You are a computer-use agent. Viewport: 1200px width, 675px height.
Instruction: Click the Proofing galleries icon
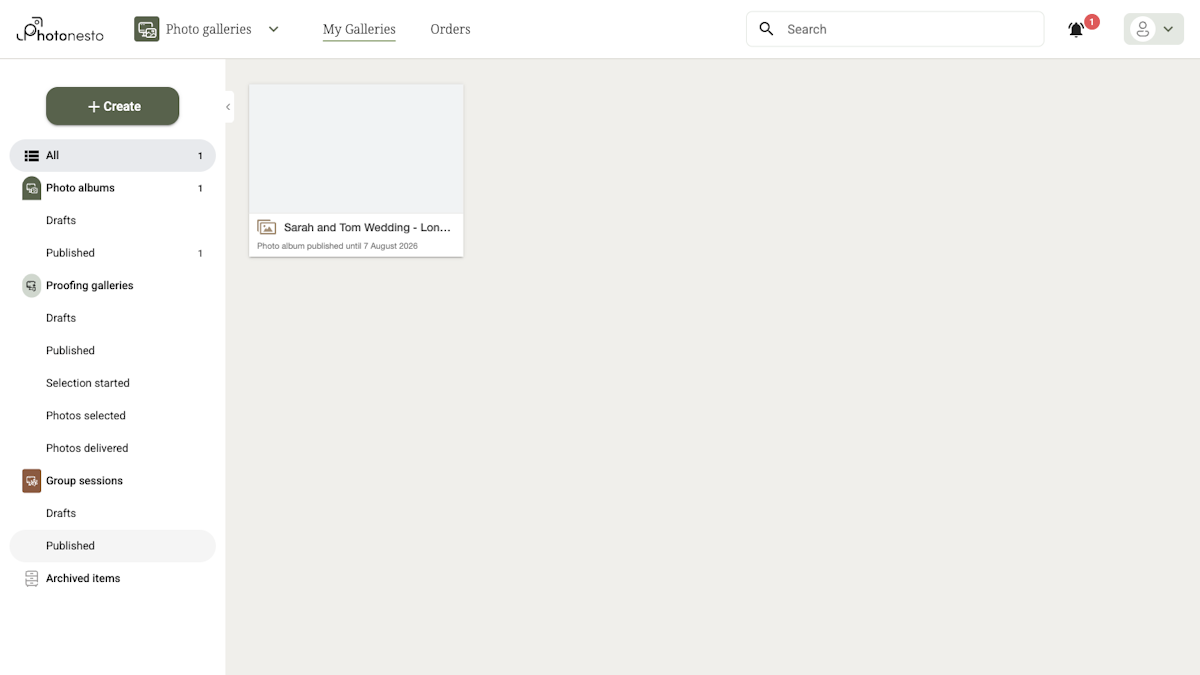click(32, 285)
